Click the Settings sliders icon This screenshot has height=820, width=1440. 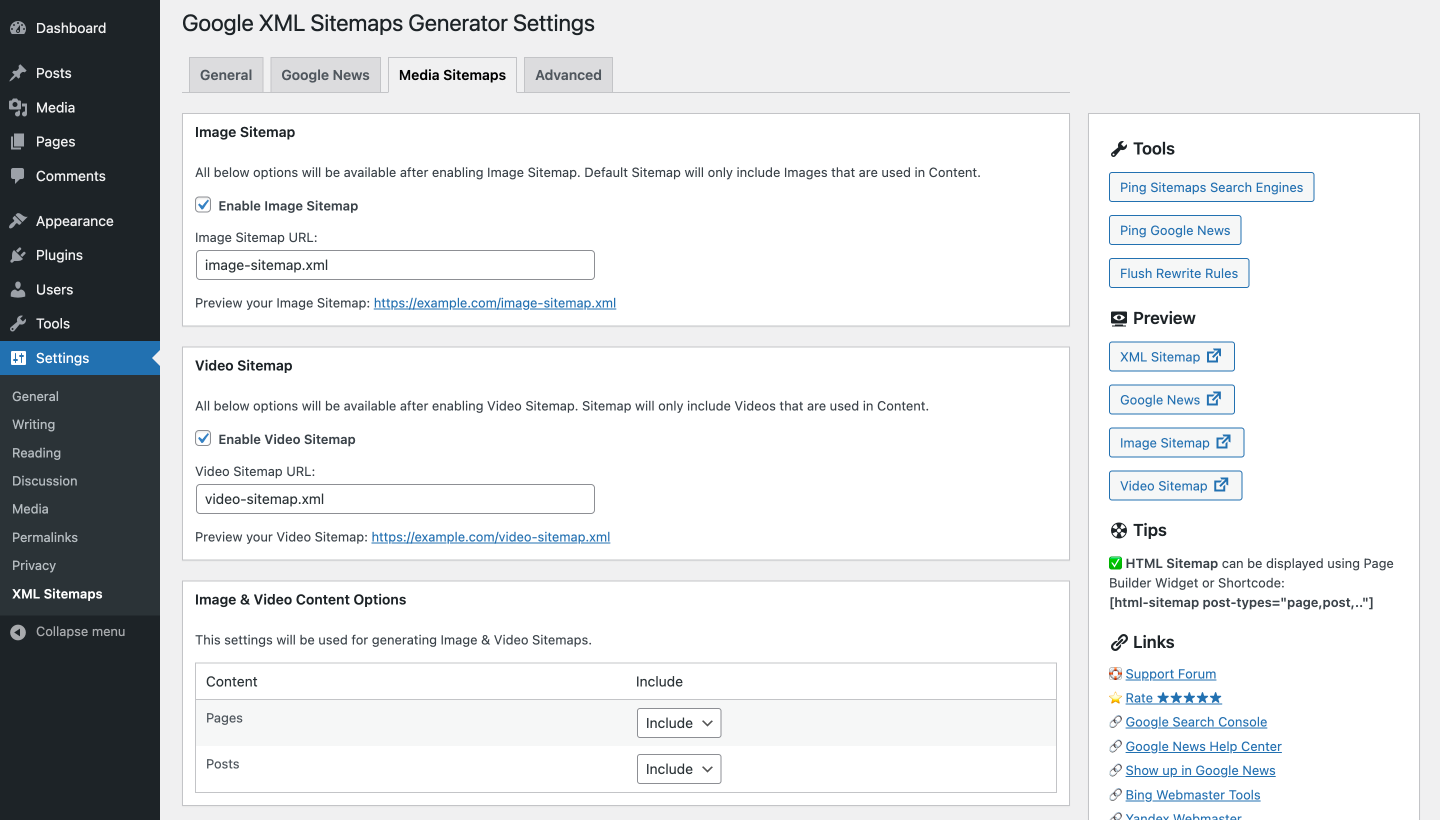[x=18, y=358]
